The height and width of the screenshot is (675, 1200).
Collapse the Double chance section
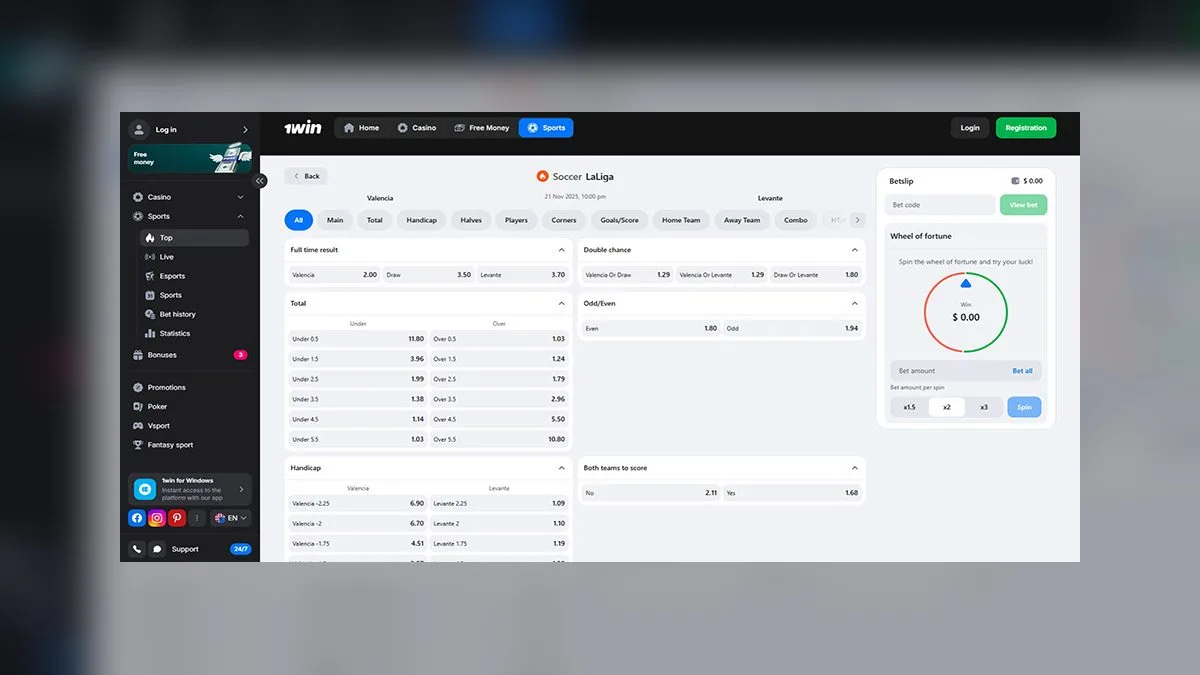[x=854, y=250]
